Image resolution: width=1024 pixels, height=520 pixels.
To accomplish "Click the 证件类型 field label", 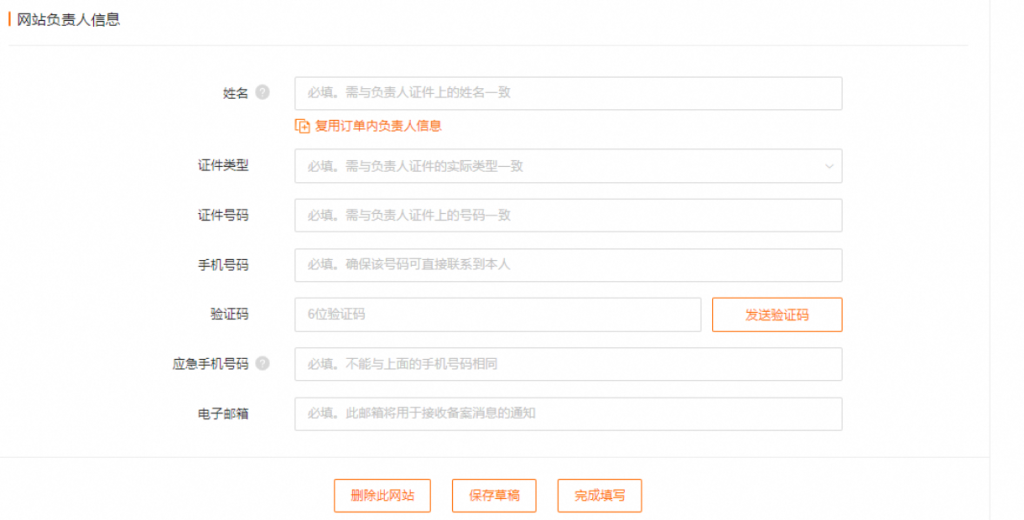I will tap(223, 166).
